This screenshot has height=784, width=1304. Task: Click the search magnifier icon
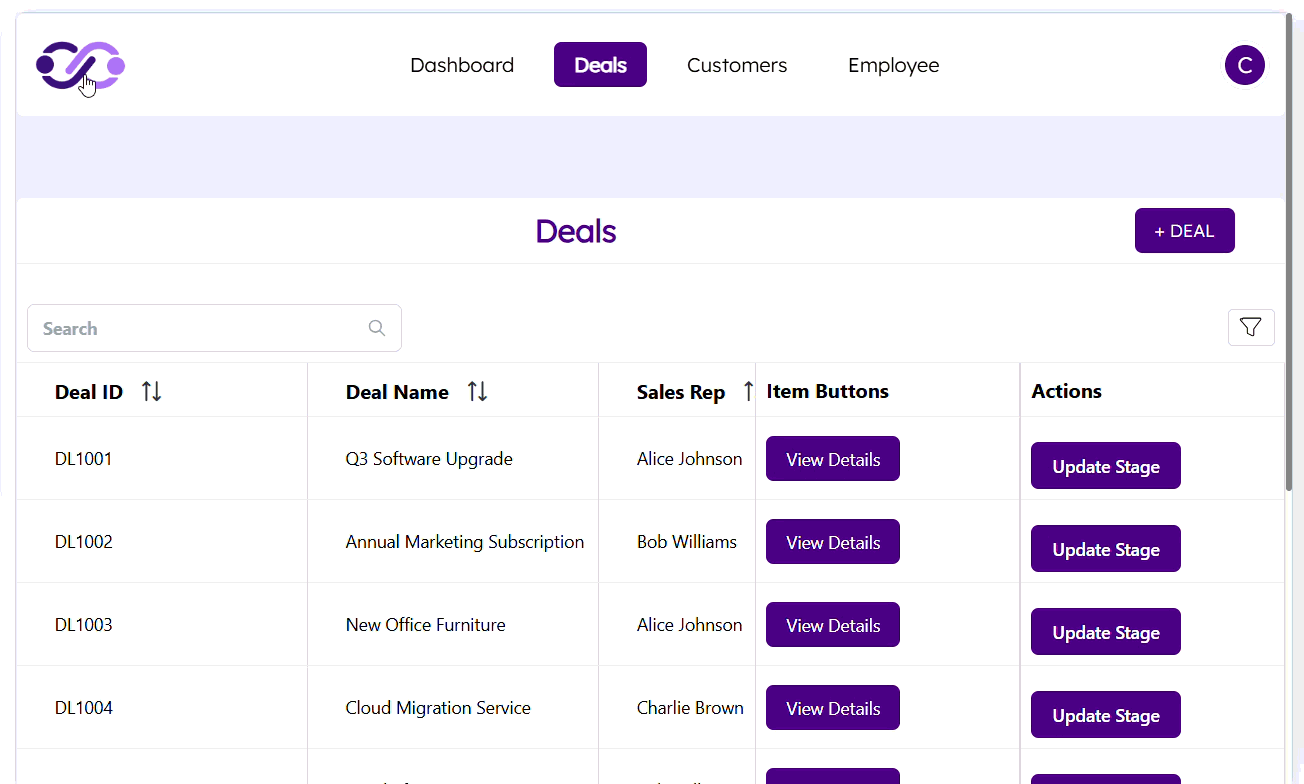(x=377, y=328)
